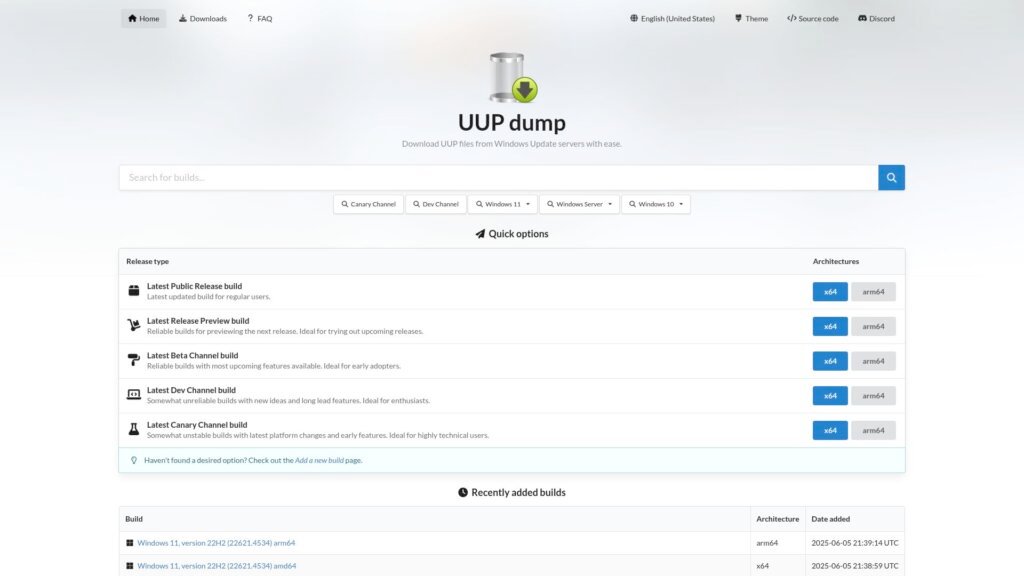Select arm64 for Latest Canary Channel build
Viewport: 1024px width, 576px height.
pyautogui.click(x=873, y=430)
